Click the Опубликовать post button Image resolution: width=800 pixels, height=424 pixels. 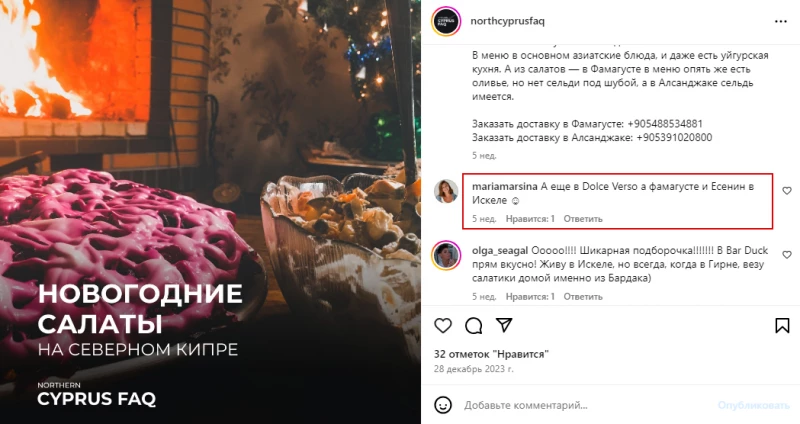(x=753, y=406)
